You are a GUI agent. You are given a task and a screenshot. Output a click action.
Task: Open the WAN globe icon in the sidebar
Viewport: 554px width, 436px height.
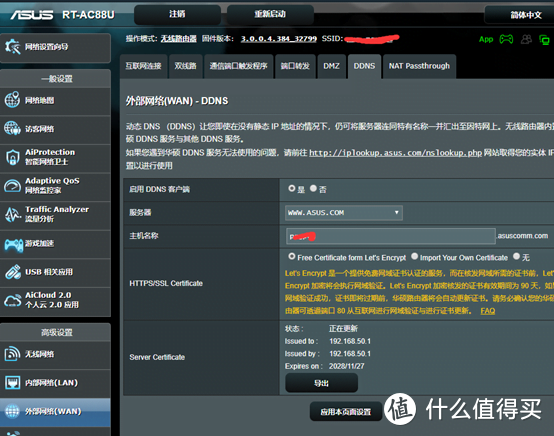pyautogui.click(x=12, y=411)
